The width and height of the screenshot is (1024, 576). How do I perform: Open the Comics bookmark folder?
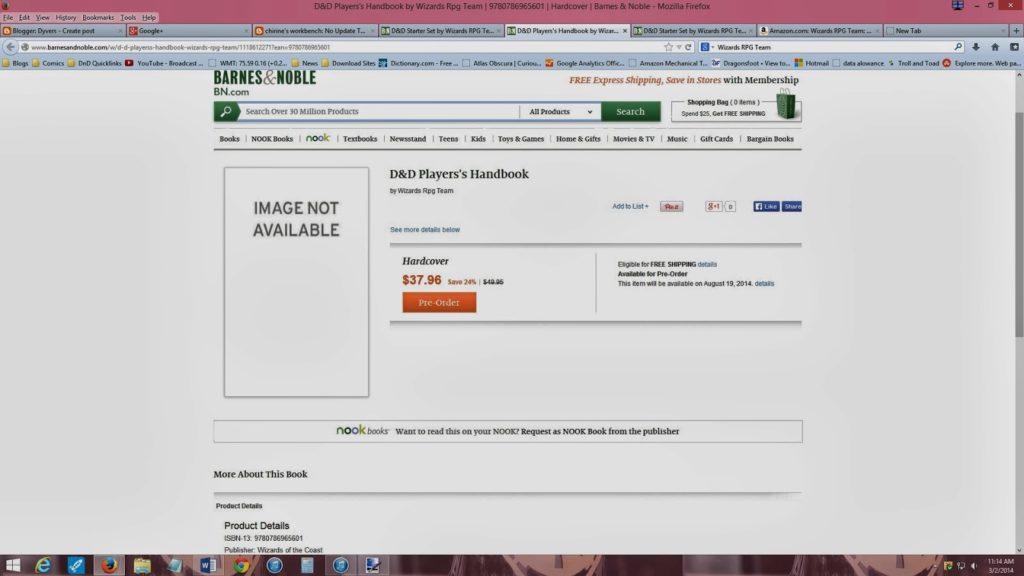pos(48,63)
